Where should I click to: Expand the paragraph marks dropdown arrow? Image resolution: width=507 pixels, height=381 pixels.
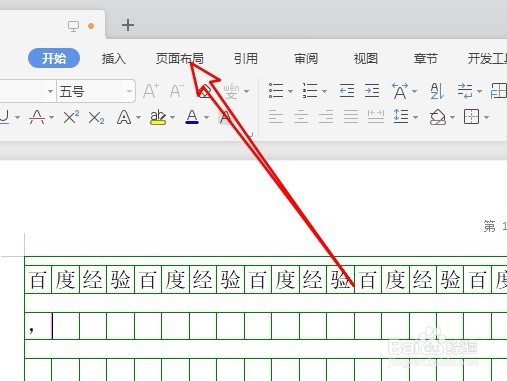tap(479, 91)
